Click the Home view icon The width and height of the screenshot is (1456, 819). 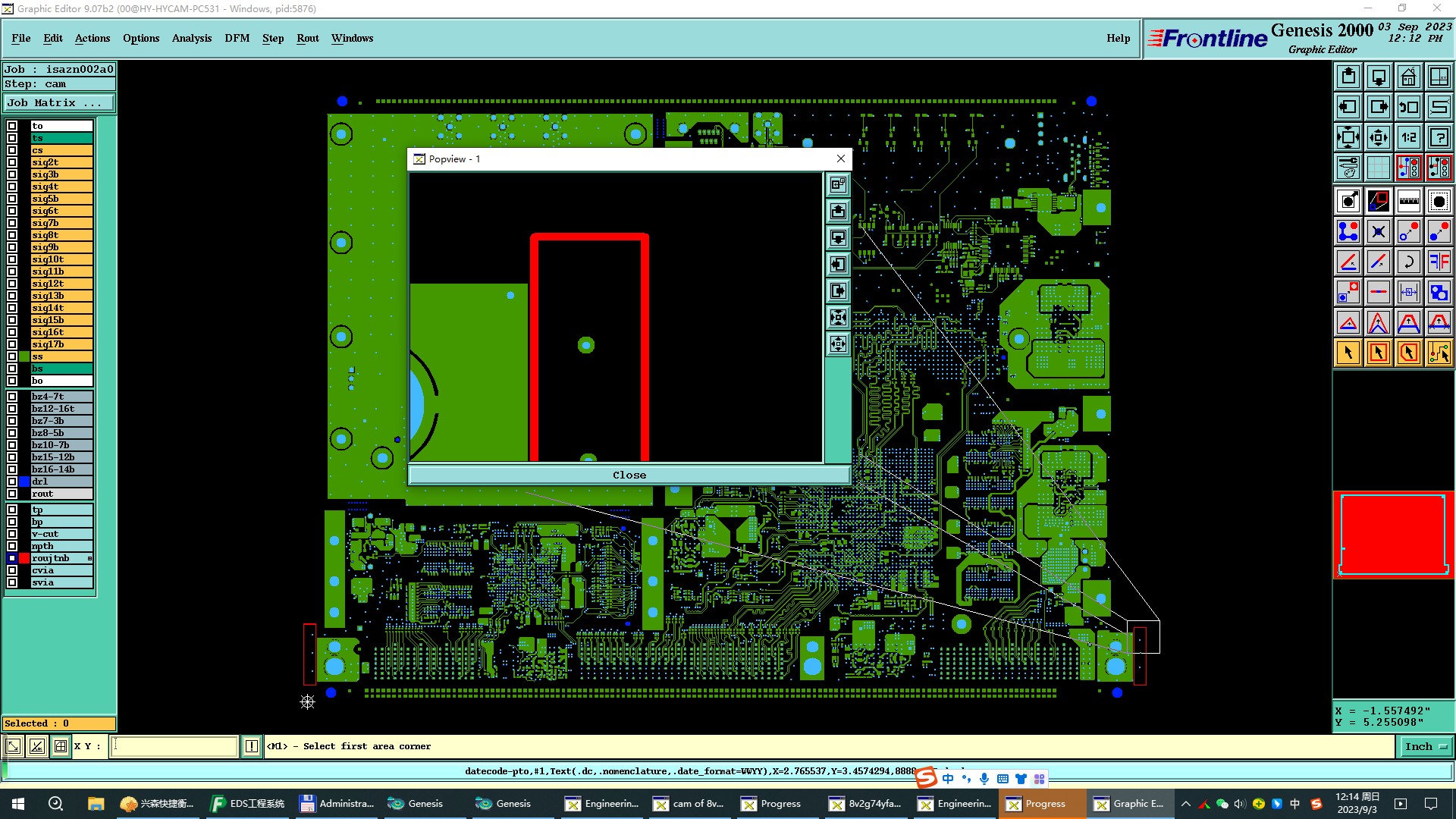click(x=1408, y=77)
